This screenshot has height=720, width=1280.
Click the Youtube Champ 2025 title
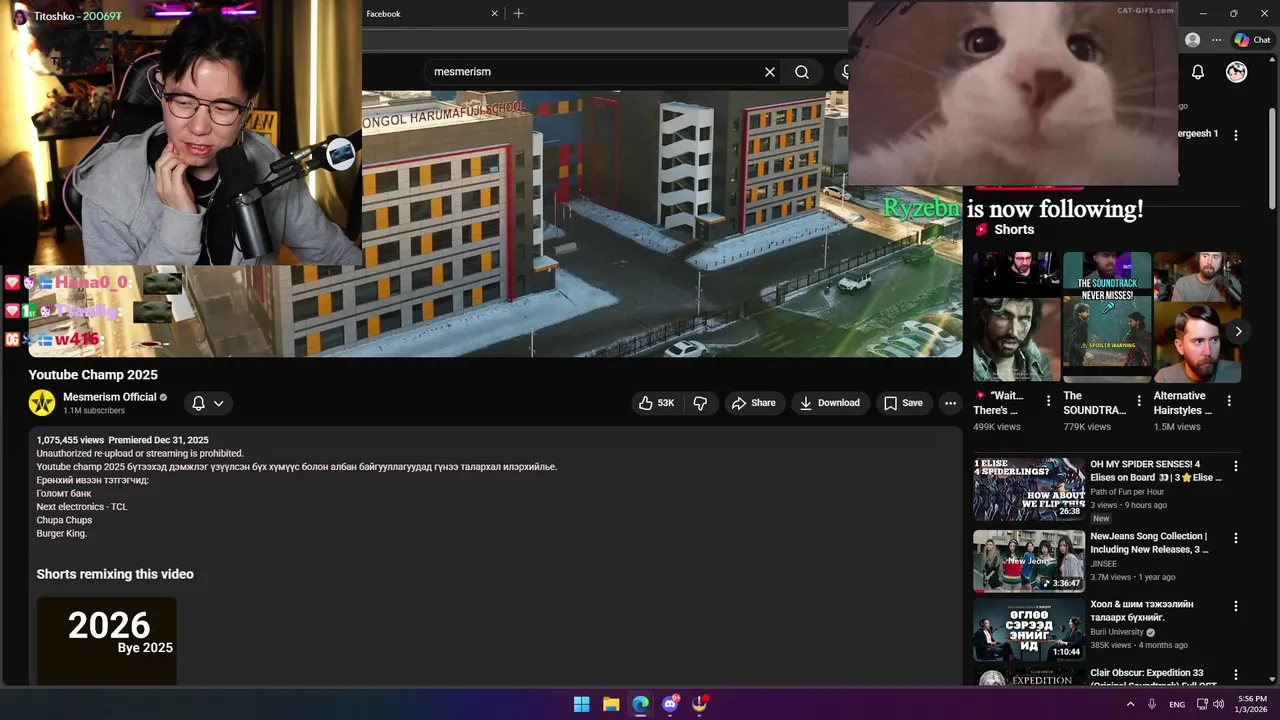(x=93, y=375)
